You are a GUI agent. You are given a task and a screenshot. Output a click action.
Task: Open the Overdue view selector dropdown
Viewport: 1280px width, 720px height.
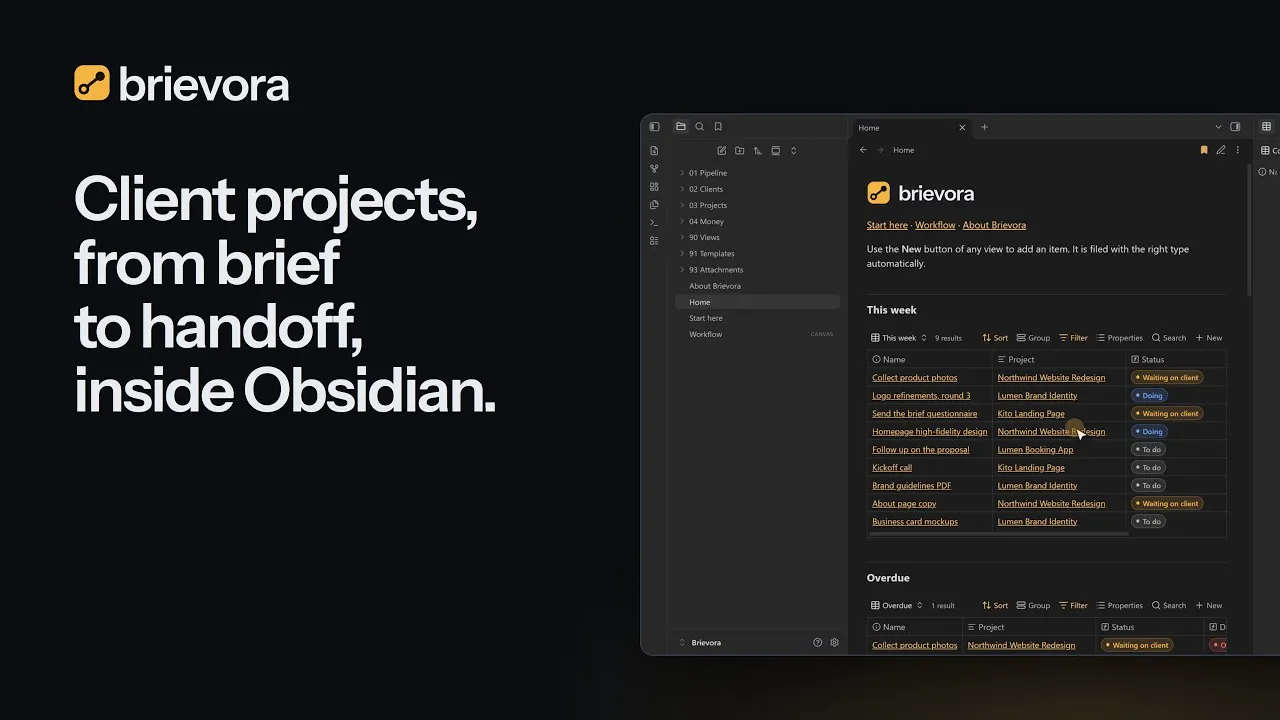897,606
